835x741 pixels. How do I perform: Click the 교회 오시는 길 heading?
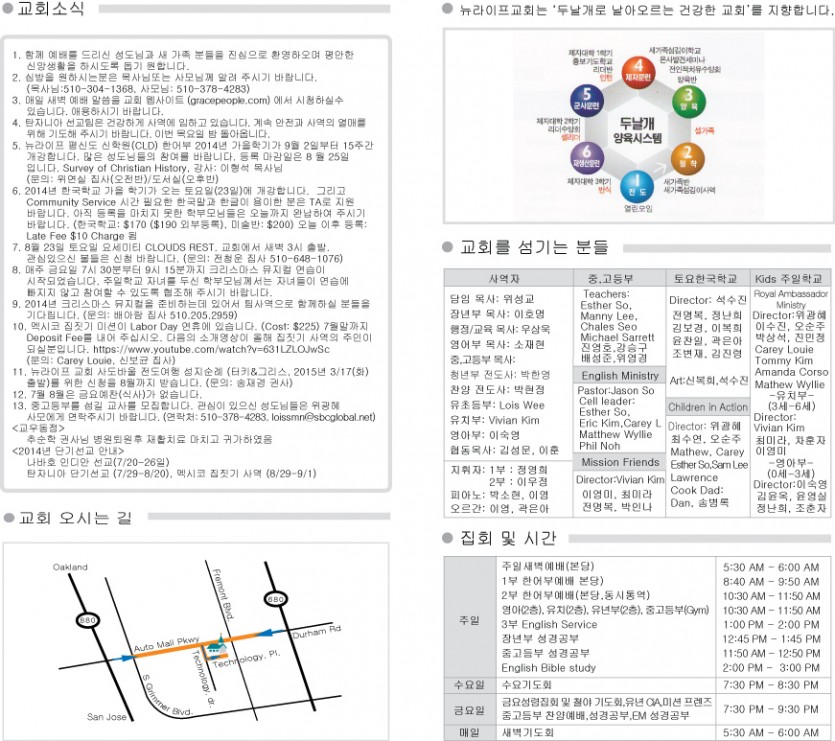[75, 517]
